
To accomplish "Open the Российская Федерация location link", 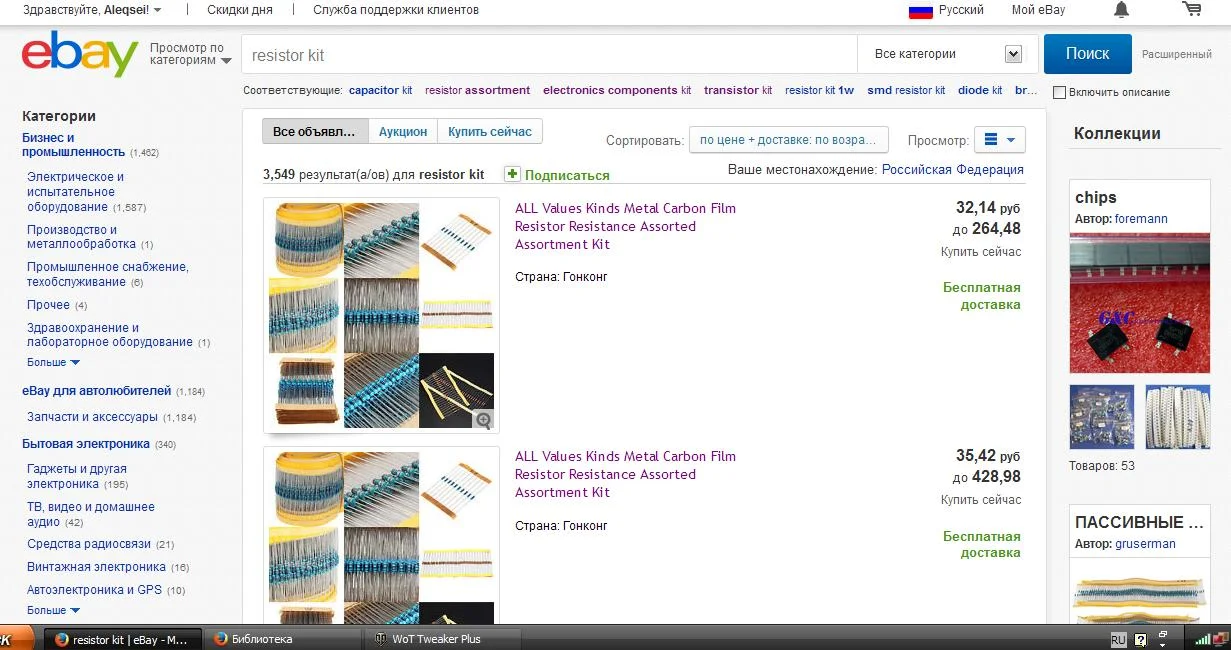I will (x=953, y=170).
